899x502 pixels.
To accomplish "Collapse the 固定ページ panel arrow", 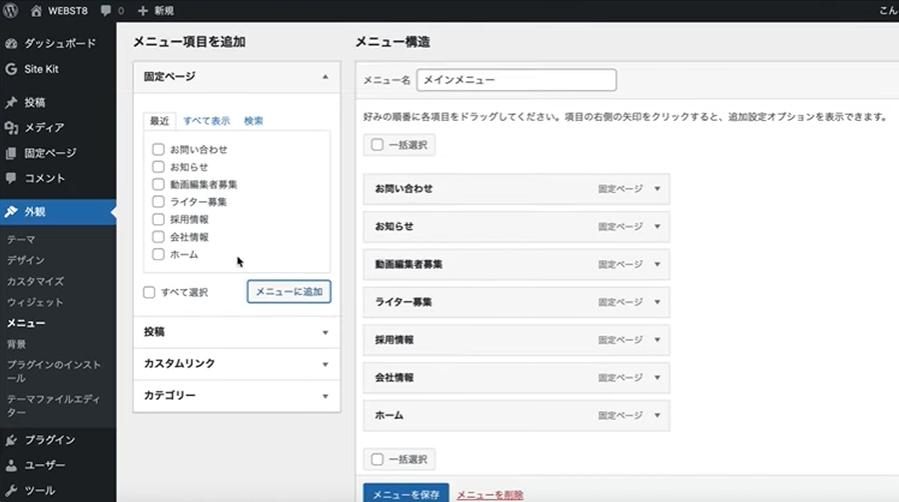I will (325, 77).
